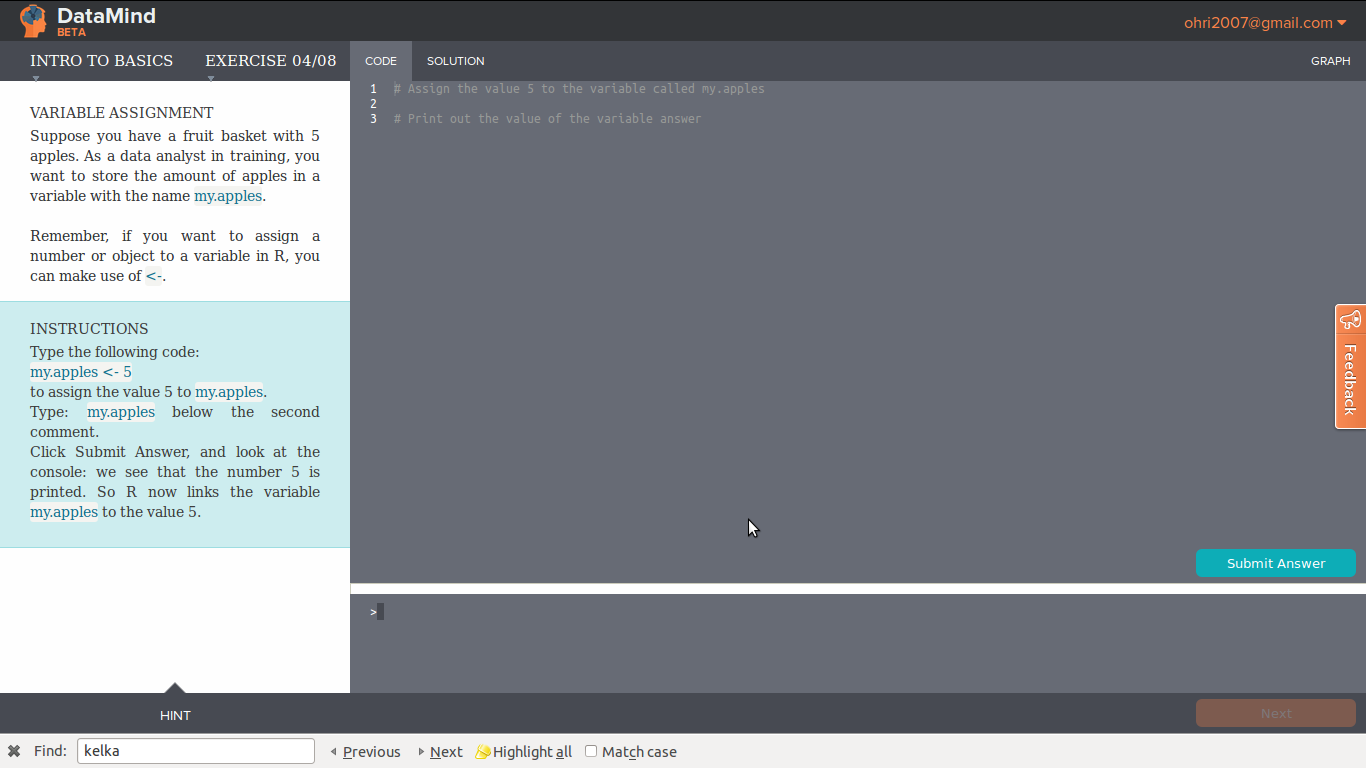Expand the INTRO TO BASICS chapter menu
This screenshot has height=768, width=1366.
[x=101, y=61]
